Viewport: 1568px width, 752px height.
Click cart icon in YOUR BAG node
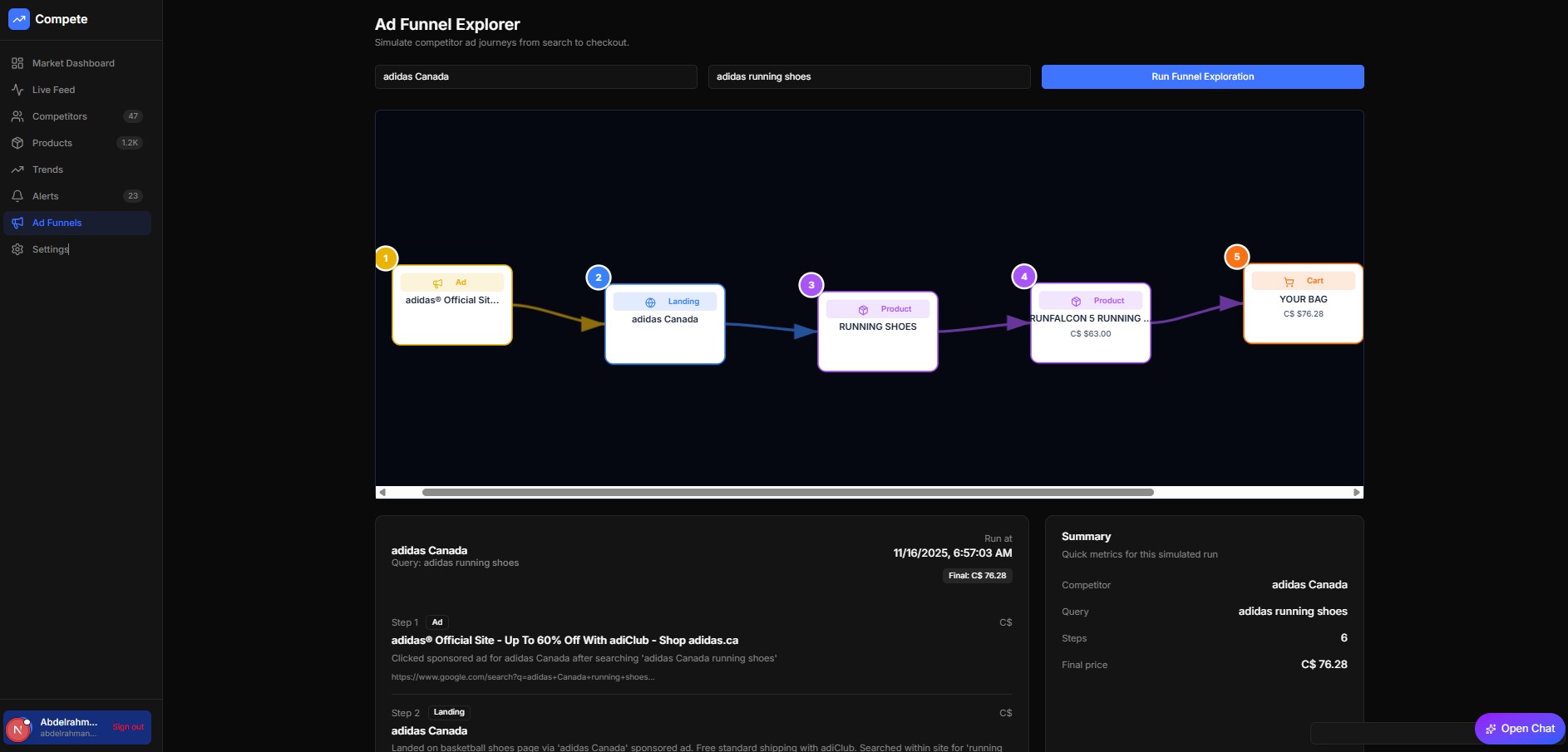pyautogui.click(x=1289, y=282)
